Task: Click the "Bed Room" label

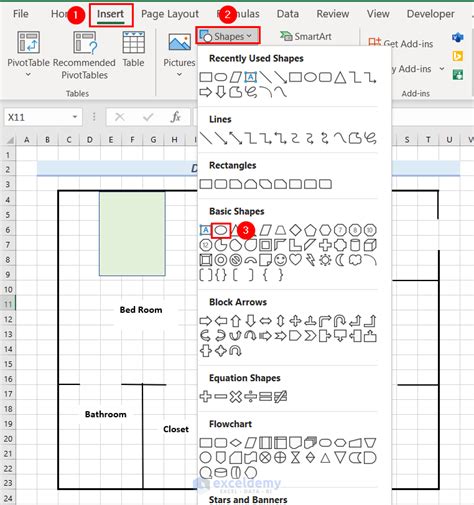Action: (141, 310)
